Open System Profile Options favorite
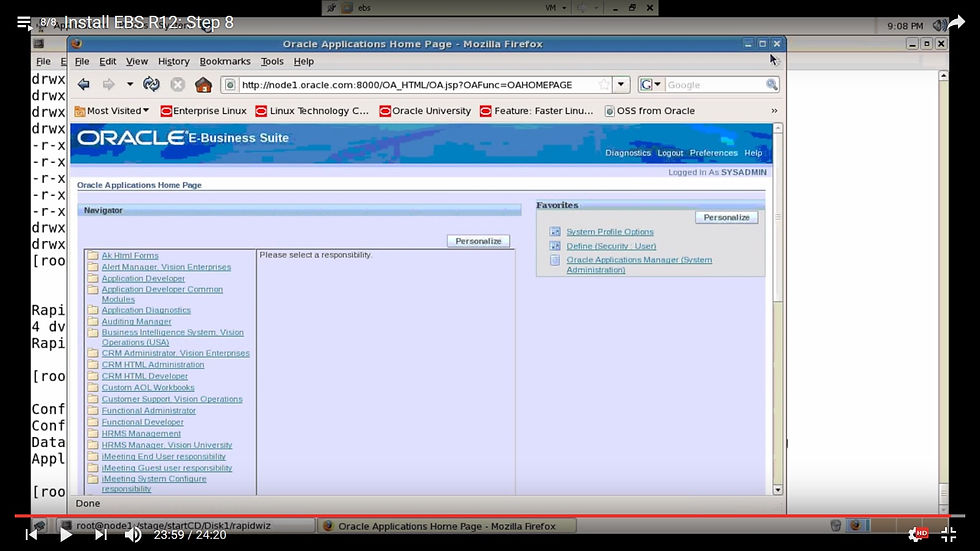The image size is (980, 551). click(x=610, y=232)
